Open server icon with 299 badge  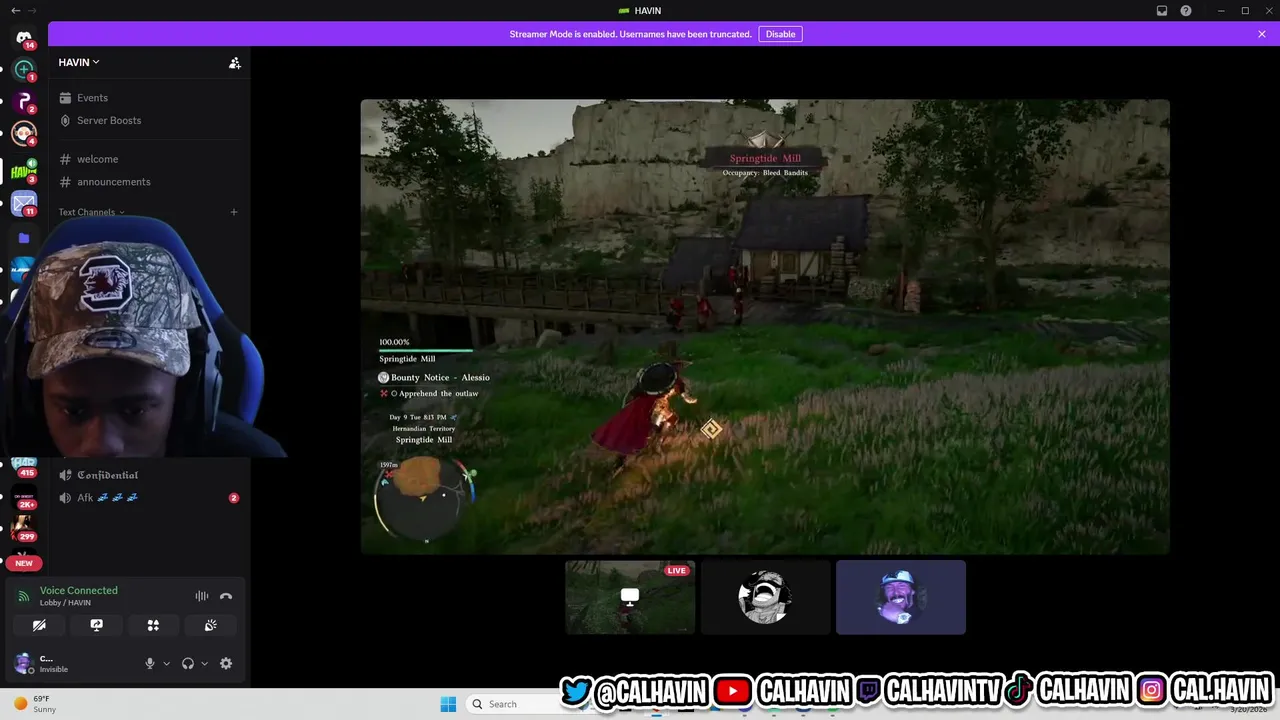pos(24,527)
